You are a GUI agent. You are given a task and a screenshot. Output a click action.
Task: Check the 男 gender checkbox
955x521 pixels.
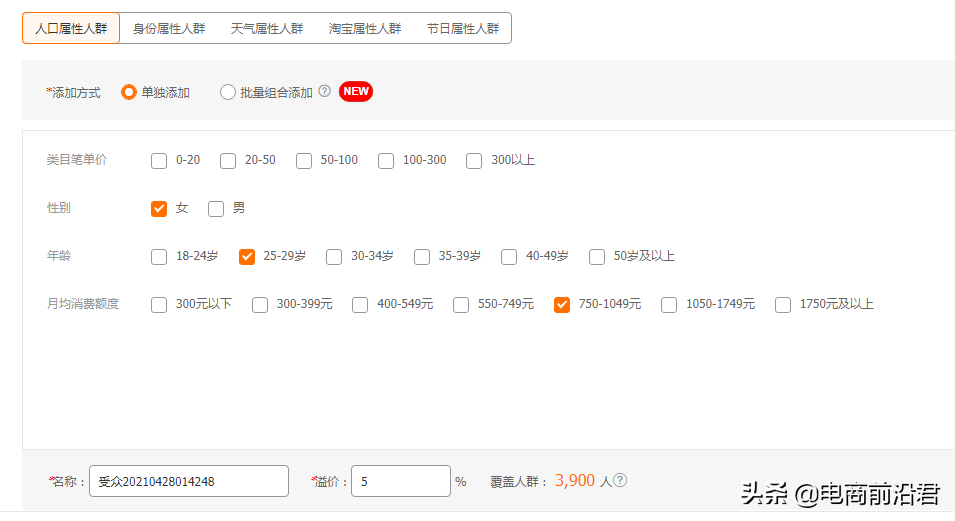tap(216, 209)
